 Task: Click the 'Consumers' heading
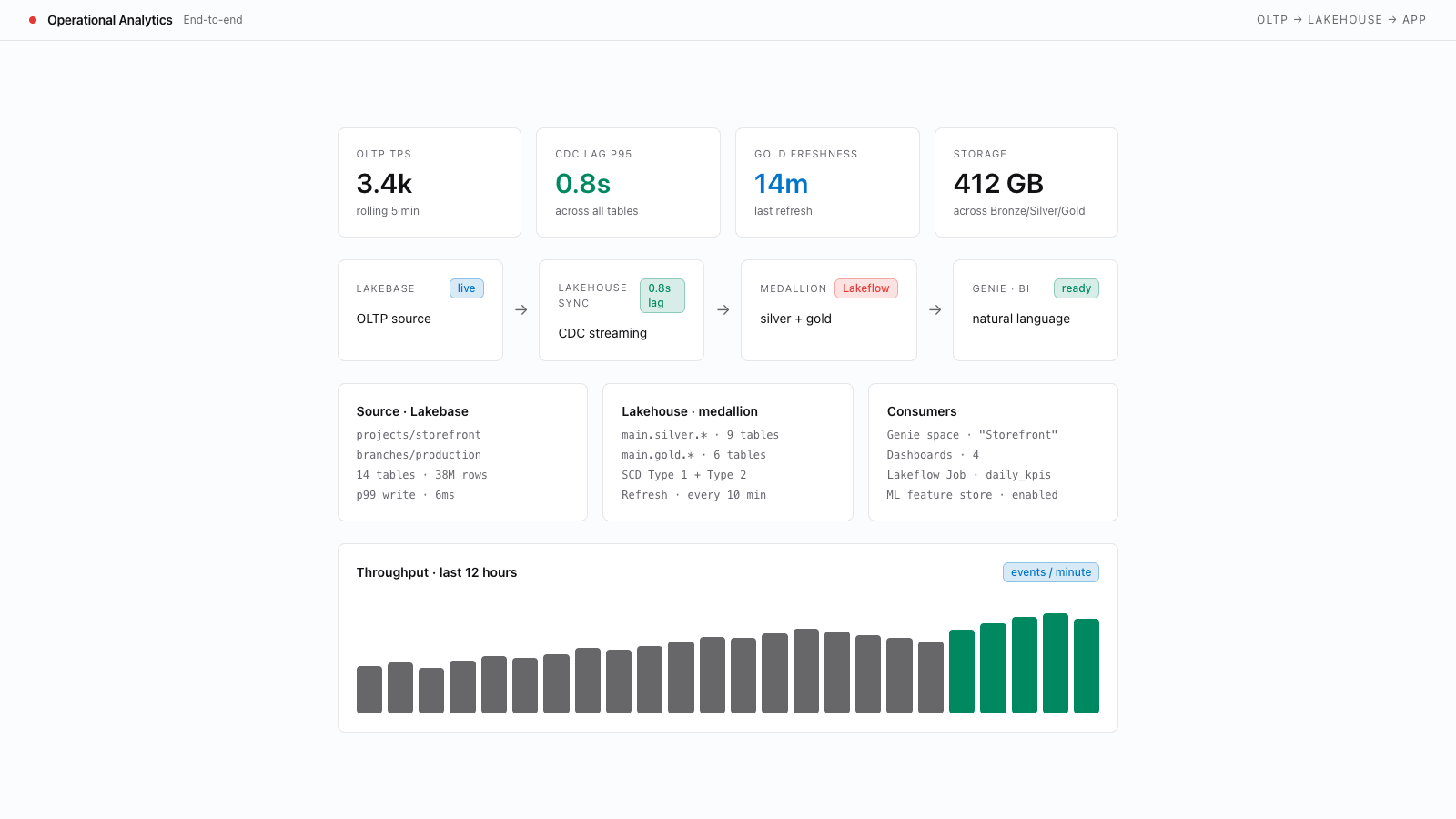click(922, 411)
